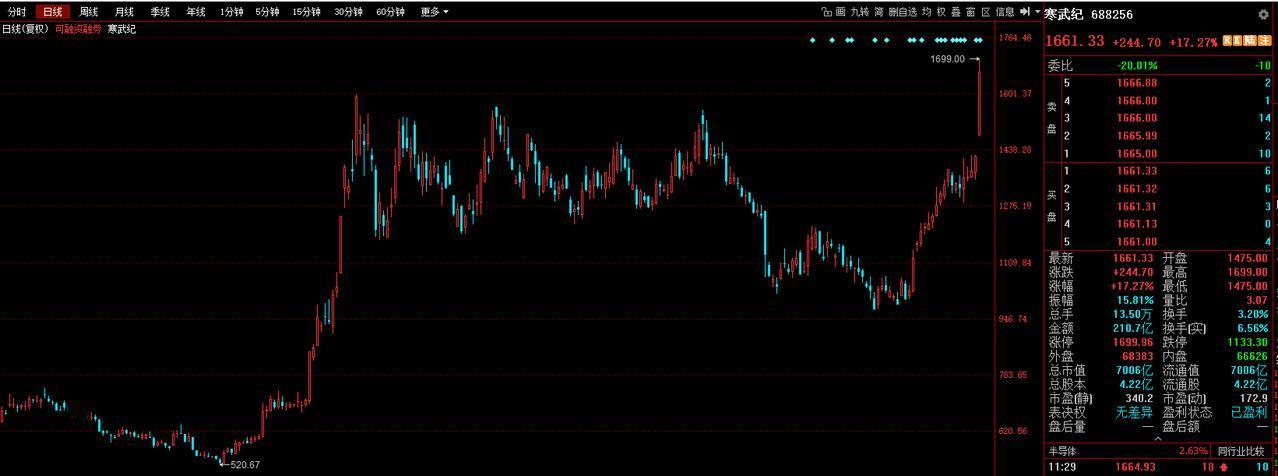Show the 30分钟 chart period
This screenshot has height=476, width=1278.
pos(348,12)
